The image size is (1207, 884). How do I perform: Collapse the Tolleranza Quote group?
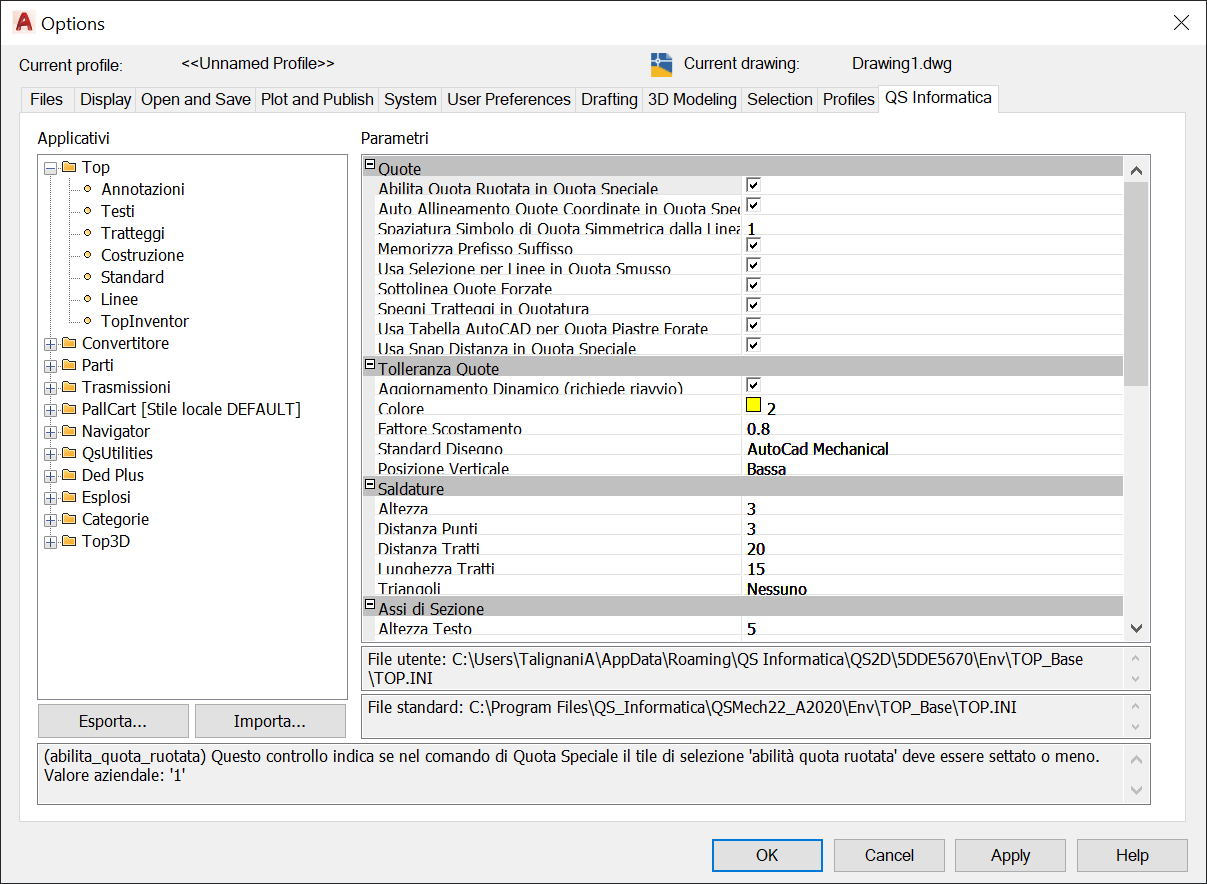[369, 365]
